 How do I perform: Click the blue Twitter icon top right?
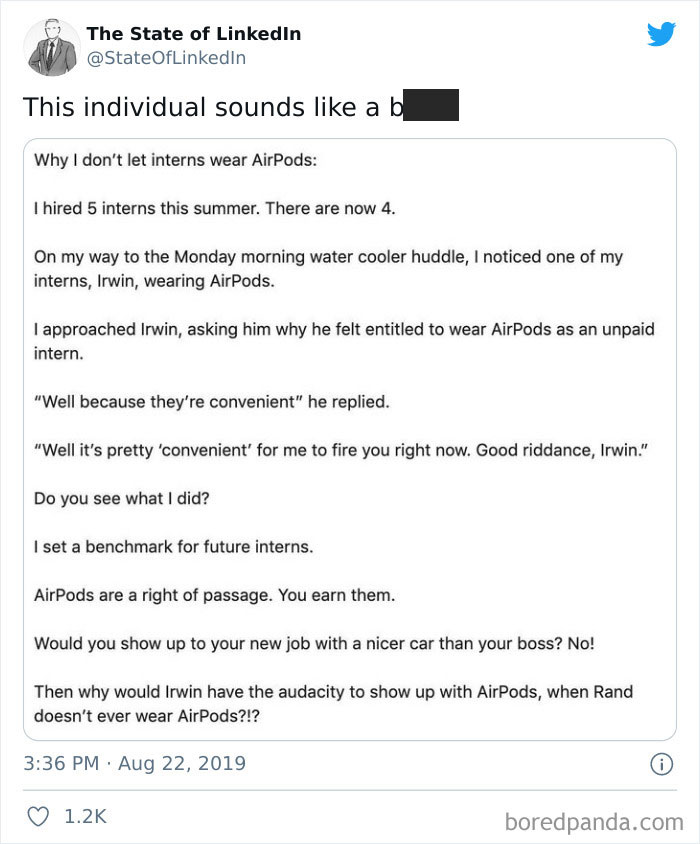[662, 34]
